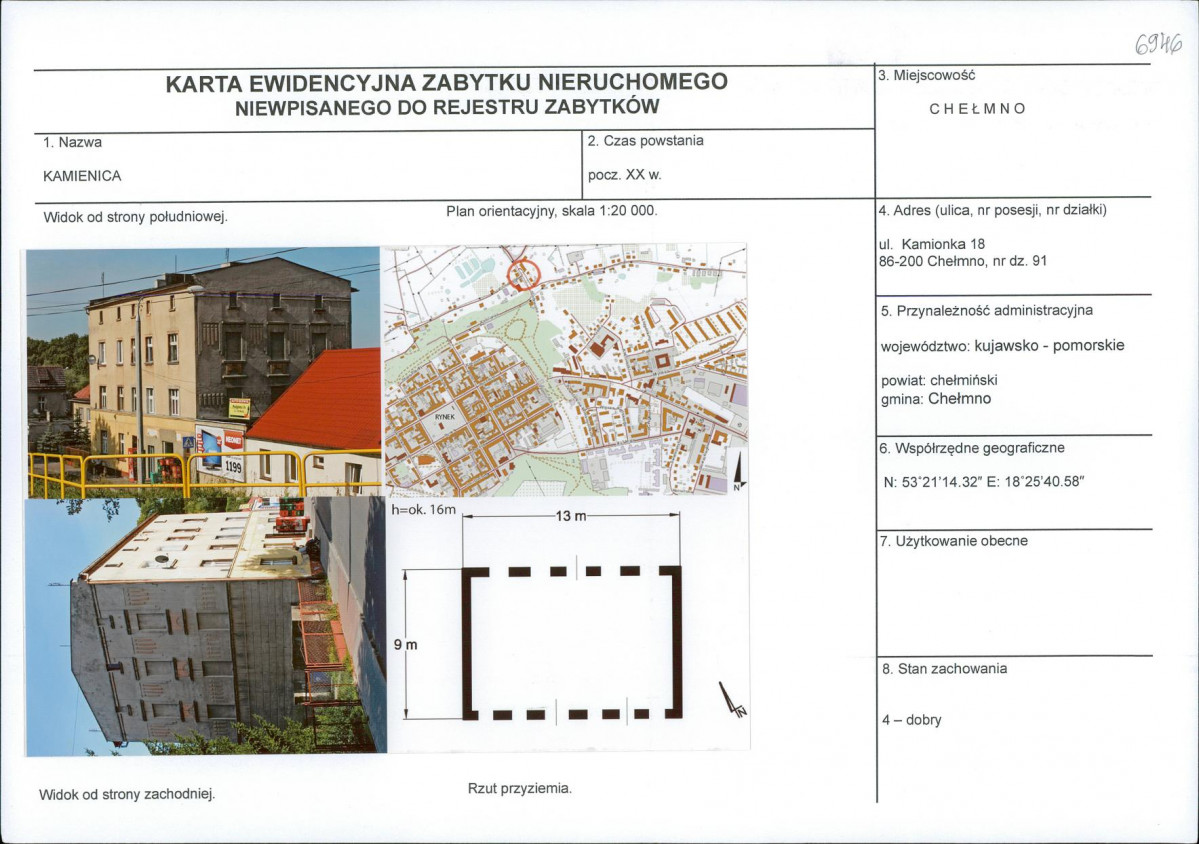Click the handwritten number 6946
Image resolution: width=1199 pixels, height=844 pixels.
1158,45
